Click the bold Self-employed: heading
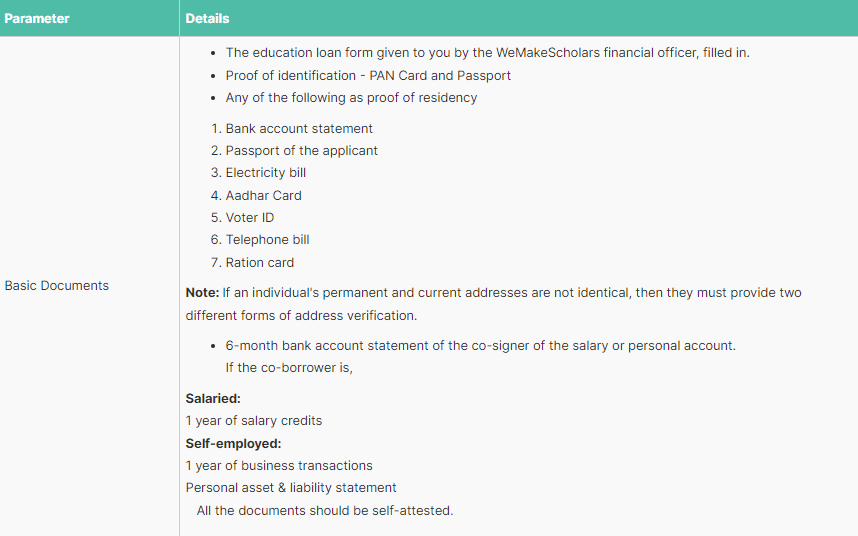This screenshot has height=536, width=858. 233,443
